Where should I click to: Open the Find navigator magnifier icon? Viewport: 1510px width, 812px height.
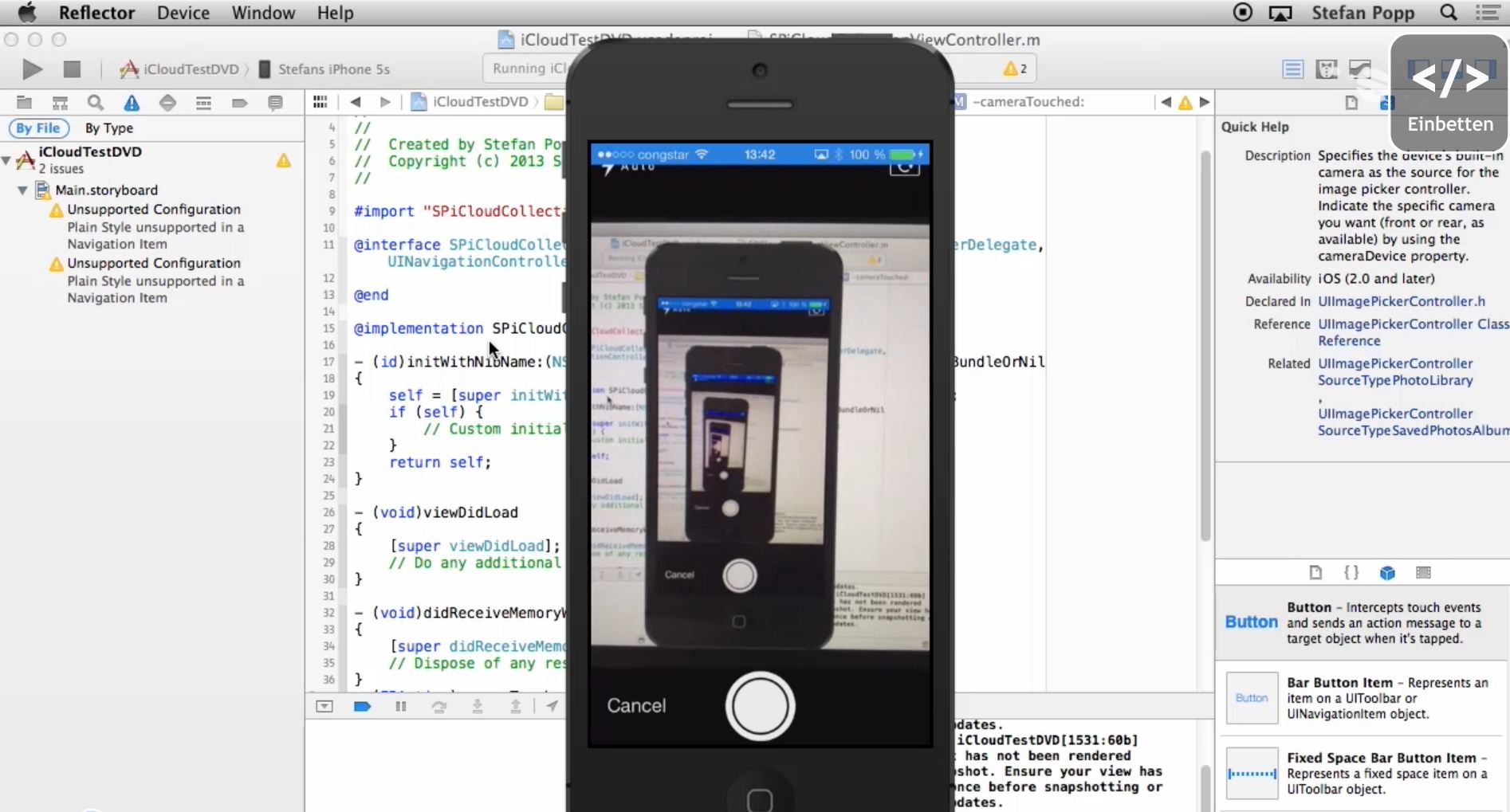coord(96,102)
